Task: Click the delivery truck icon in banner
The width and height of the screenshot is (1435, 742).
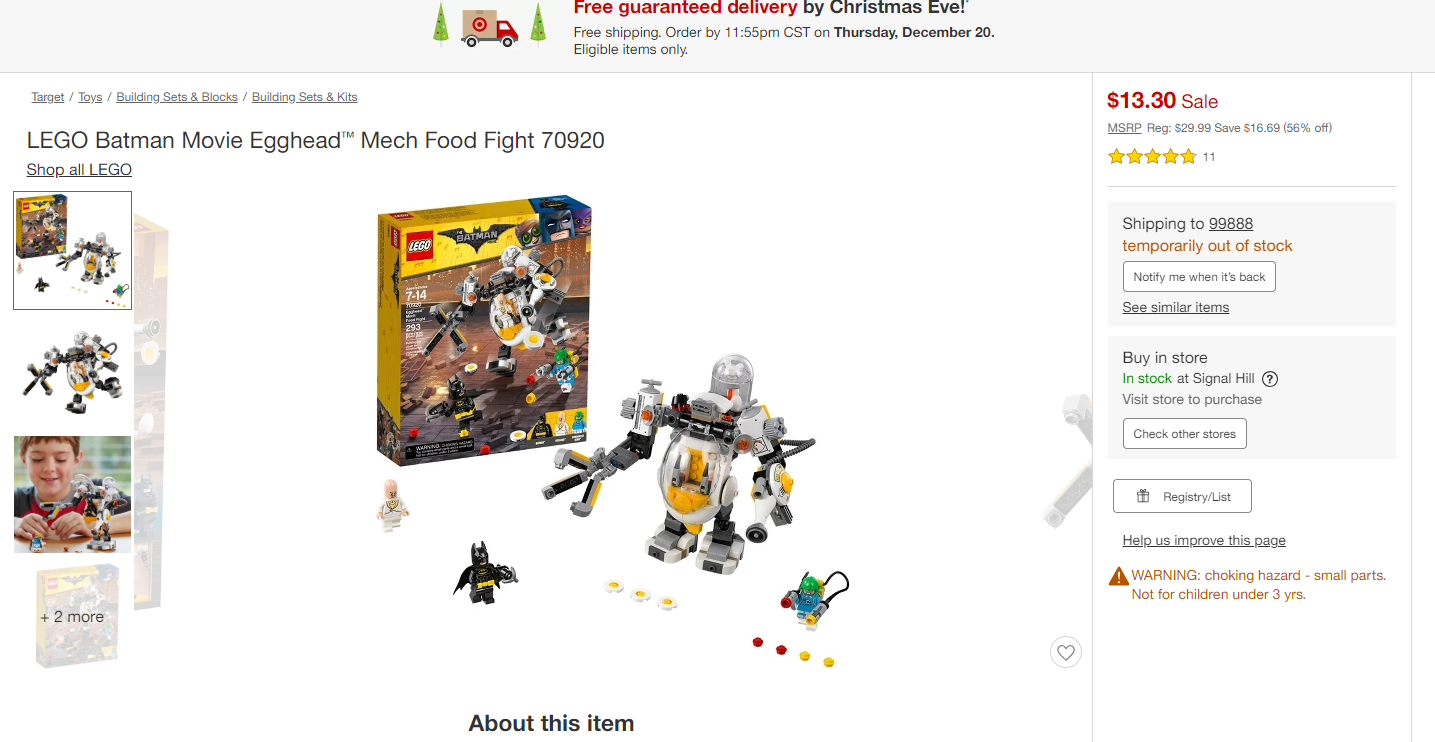Action: point(490,28)
